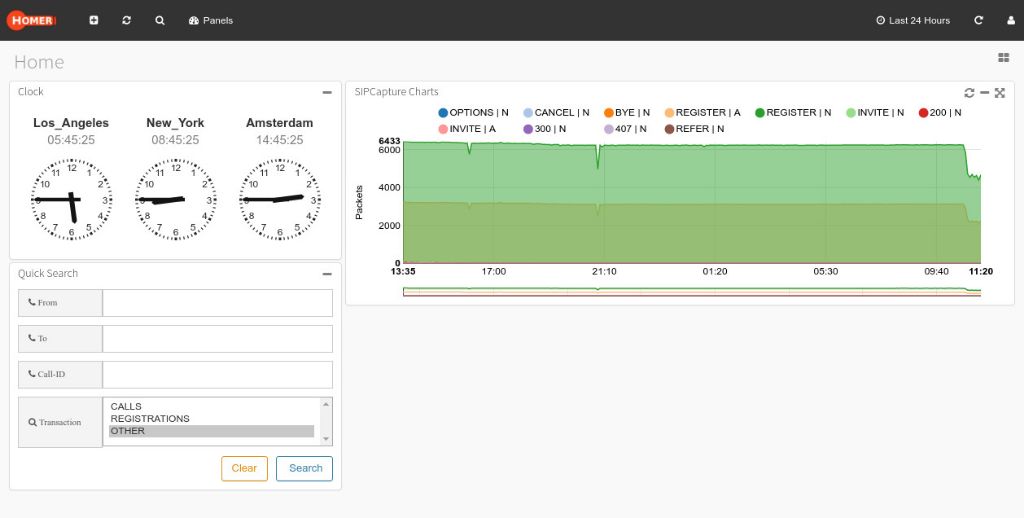The height and width of the screenshot is (518, 1024).
Task: Open the dashboard grid layout icon
Action: (1003, 58)
